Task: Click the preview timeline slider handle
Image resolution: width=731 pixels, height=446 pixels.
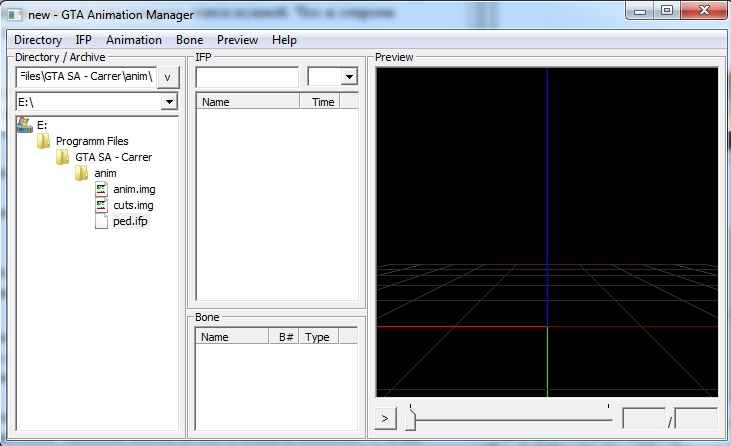Action: click(410, 420)
